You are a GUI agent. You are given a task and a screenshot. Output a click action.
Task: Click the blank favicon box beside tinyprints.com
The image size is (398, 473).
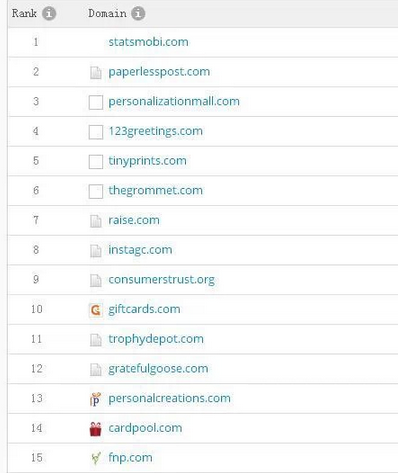tap(96, 162)
